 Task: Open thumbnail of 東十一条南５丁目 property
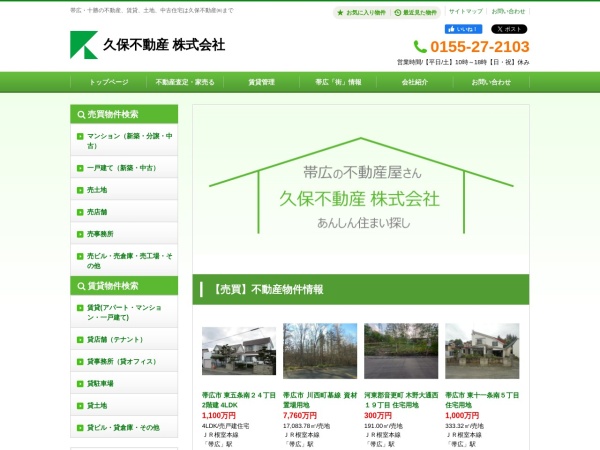[482, 351]
